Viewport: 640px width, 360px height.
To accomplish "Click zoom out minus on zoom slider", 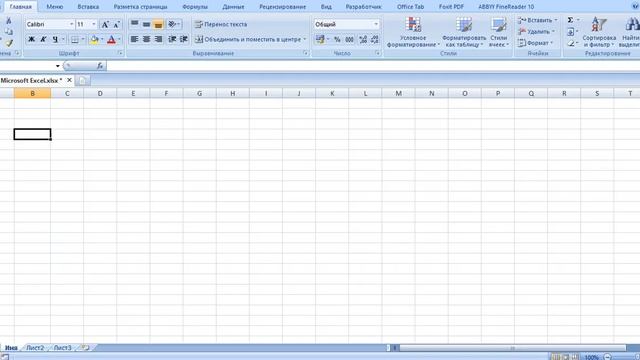I will [x=607, y=357].
